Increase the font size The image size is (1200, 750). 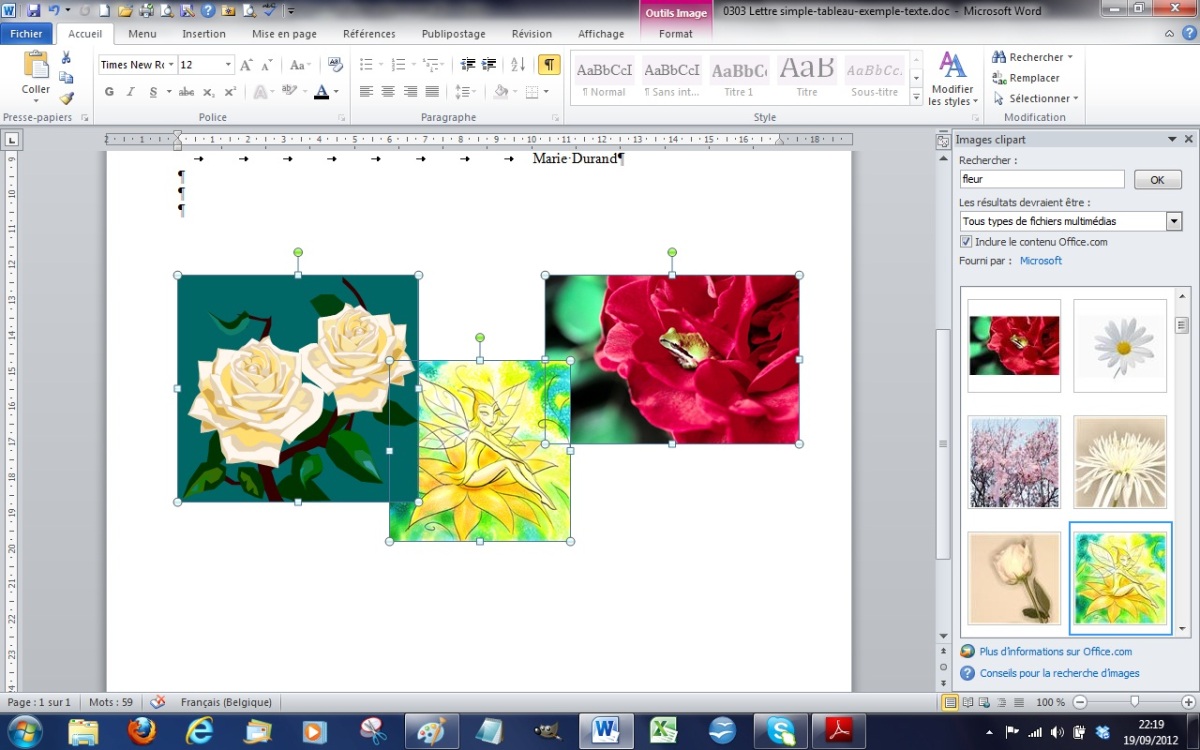(x=246, y=65)
